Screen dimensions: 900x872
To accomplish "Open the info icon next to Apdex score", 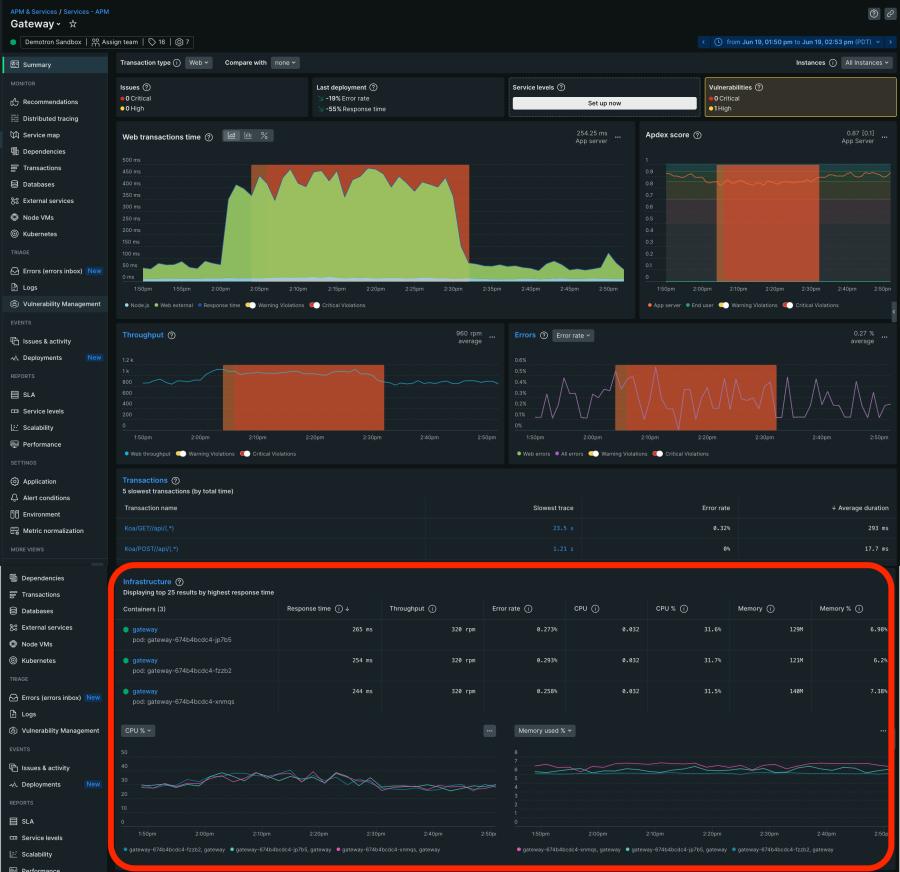I will click(x=697, y=136).
